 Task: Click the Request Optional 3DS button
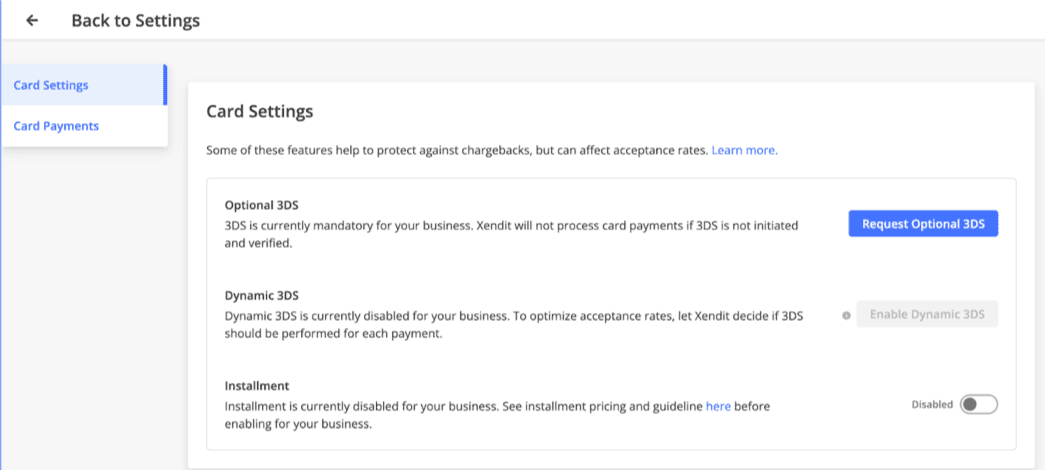pos(923,223)
